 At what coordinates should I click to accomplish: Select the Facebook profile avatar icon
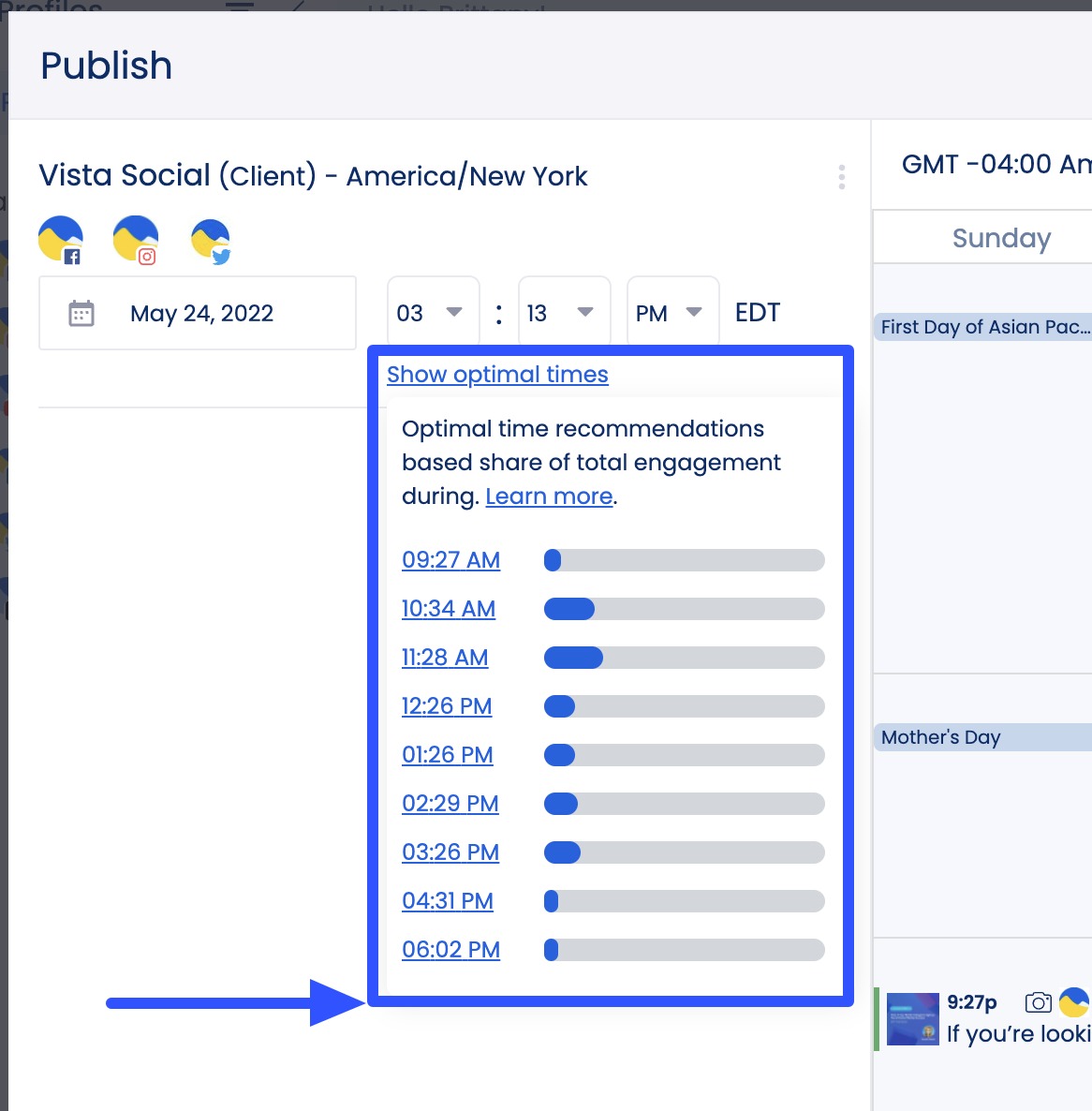click(x=61, y=239)
